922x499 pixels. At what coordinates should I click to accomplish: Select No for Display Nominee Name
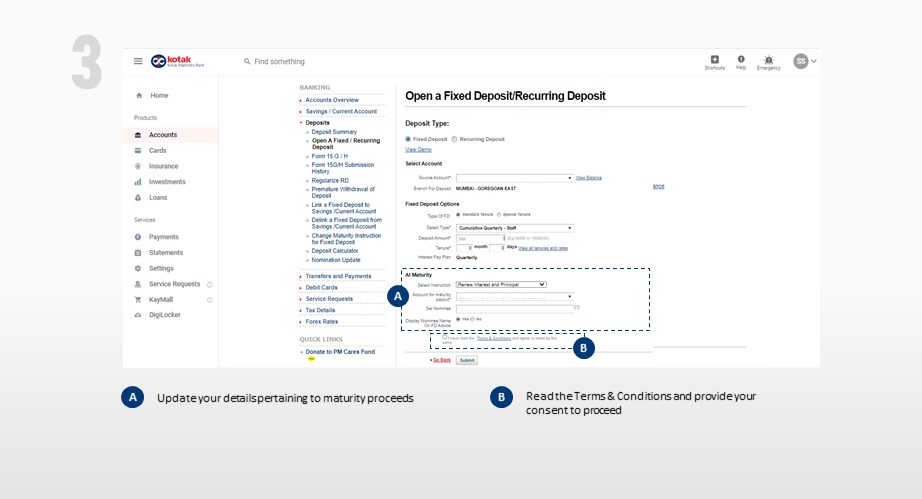point(472,319)
